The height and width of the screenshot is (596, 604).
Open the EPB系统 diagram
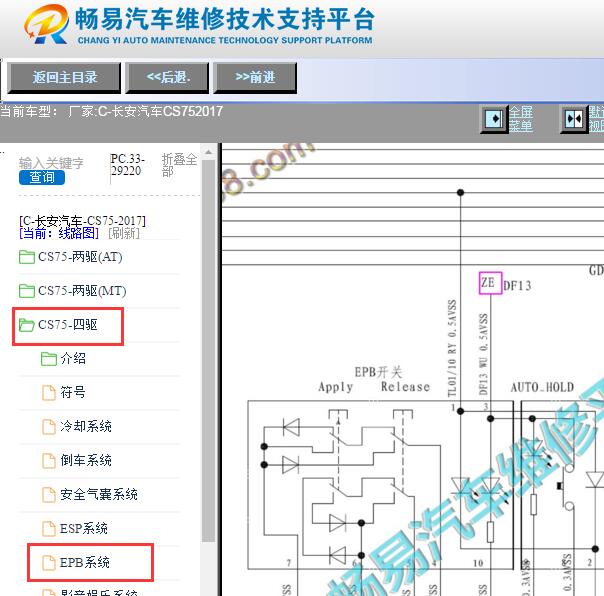pos(85,562)
